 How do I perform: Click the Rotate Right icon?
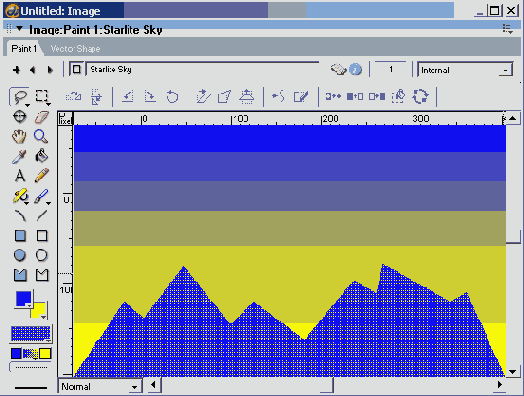pos(150,97)
